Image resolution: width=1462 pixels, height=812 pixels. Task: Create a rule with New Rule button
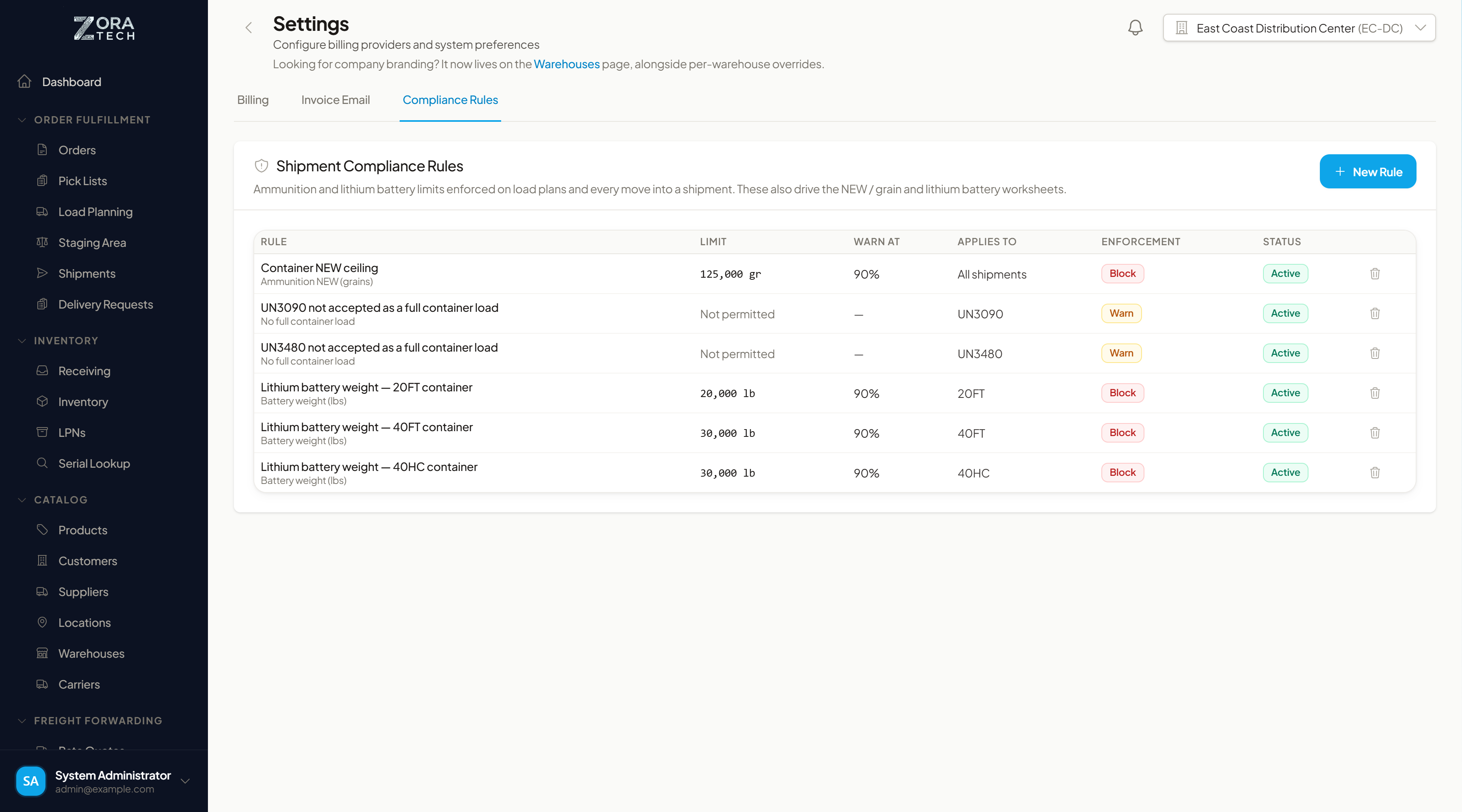tap(1368, 171)
